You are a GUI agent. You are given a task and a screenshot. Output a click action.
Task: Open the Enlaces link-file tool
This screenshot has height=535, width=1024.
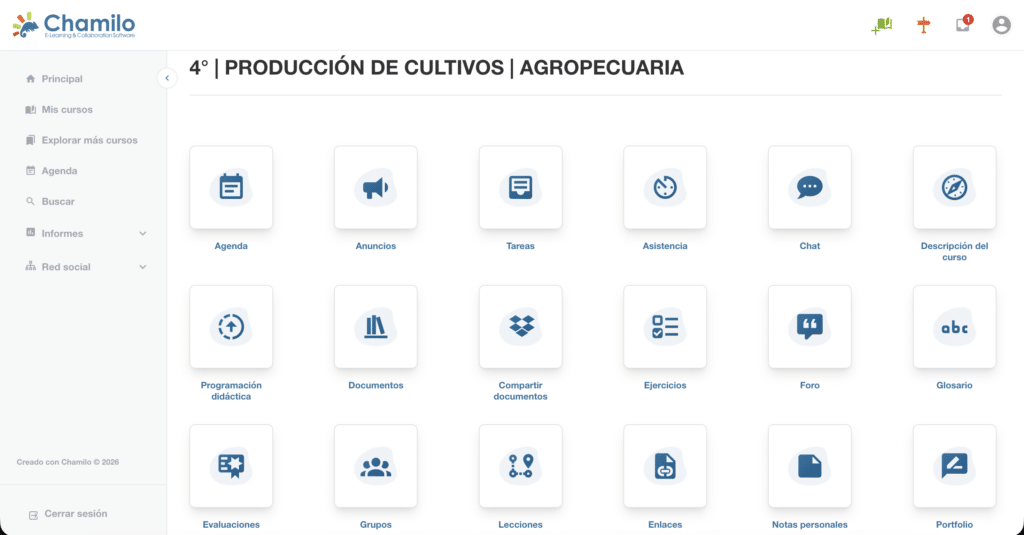(x=665, y=466)
